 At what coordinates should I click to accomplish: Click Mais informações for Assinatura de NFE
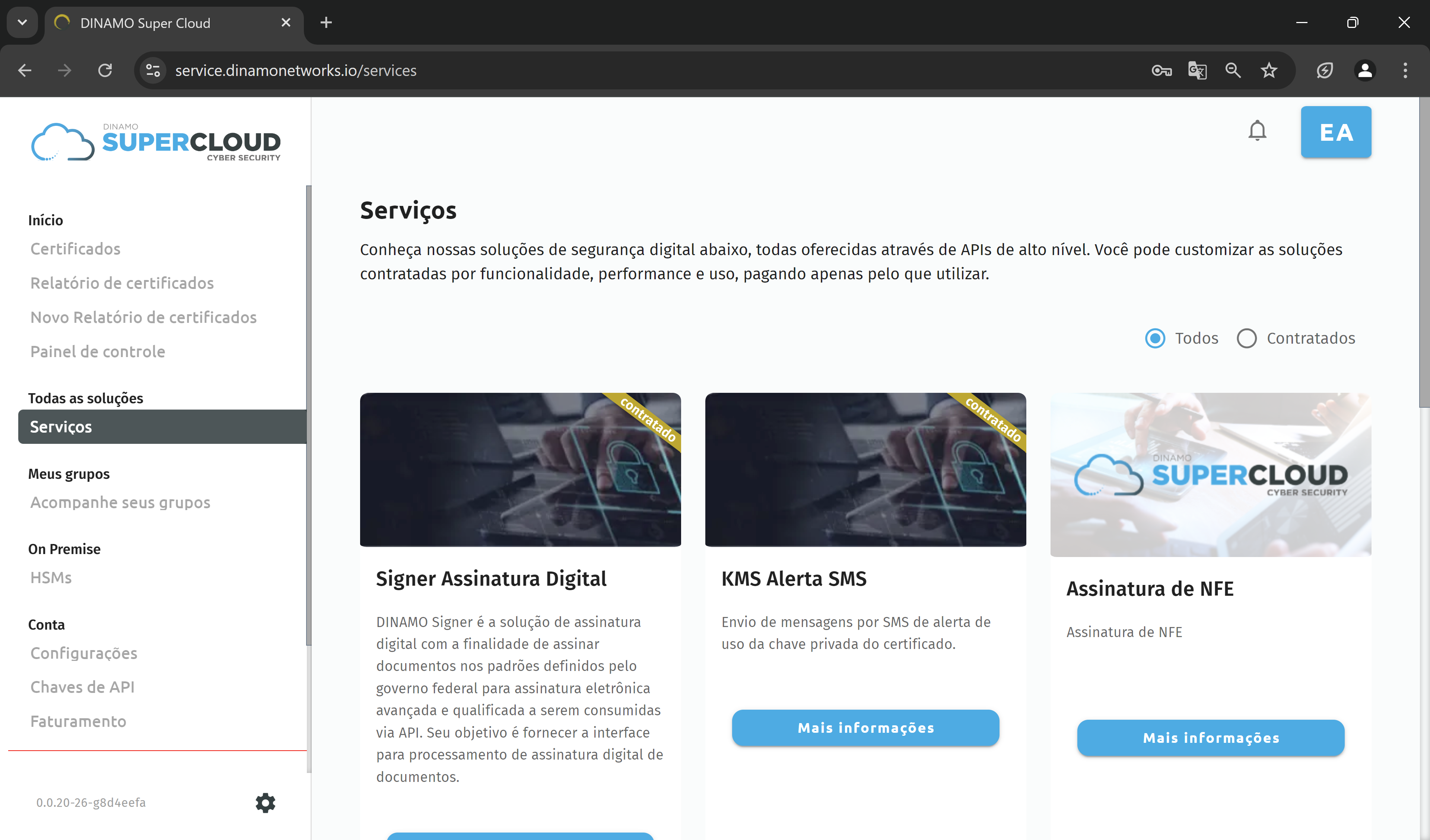click(1210, 738)
